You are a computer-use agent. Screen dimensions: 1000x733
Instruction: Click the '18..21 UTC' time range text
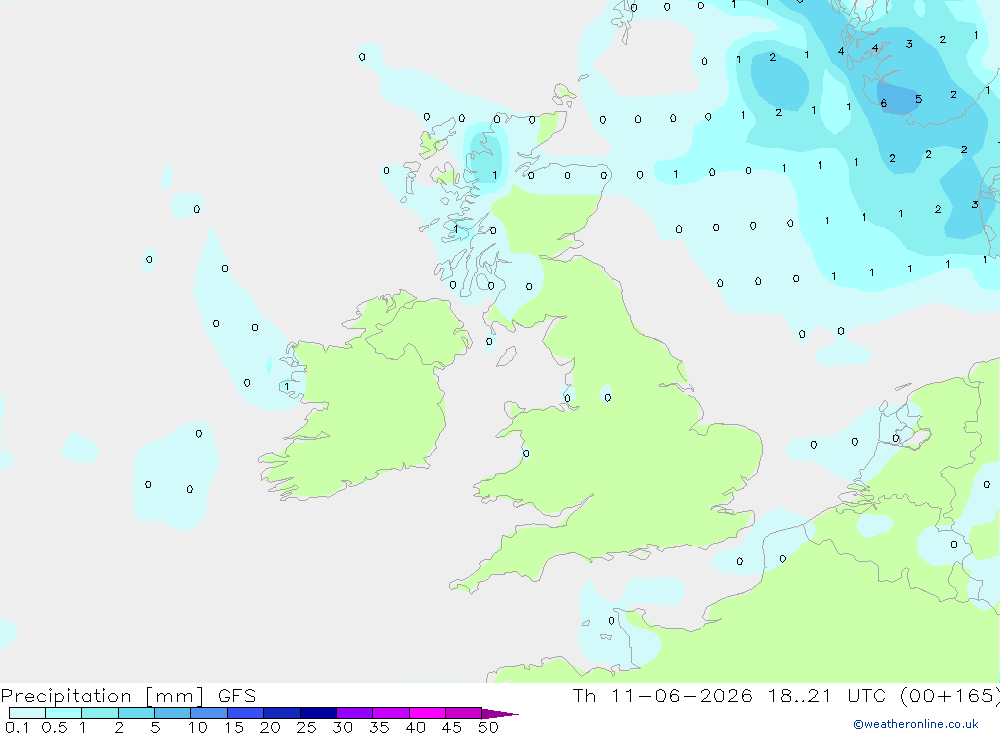(x=829, y=696)
